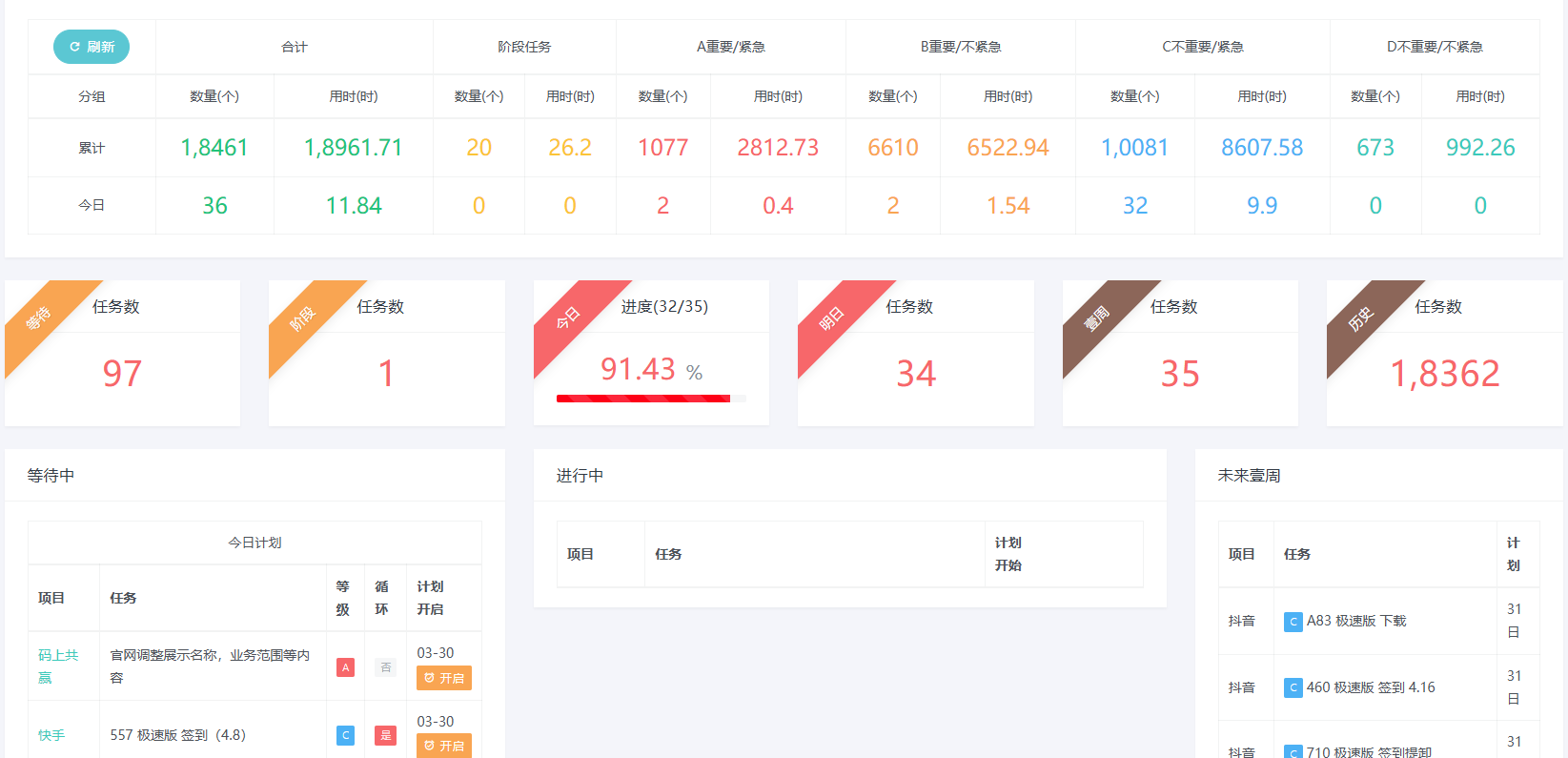Click the red 今日 corner ribbon

[569, 318]
